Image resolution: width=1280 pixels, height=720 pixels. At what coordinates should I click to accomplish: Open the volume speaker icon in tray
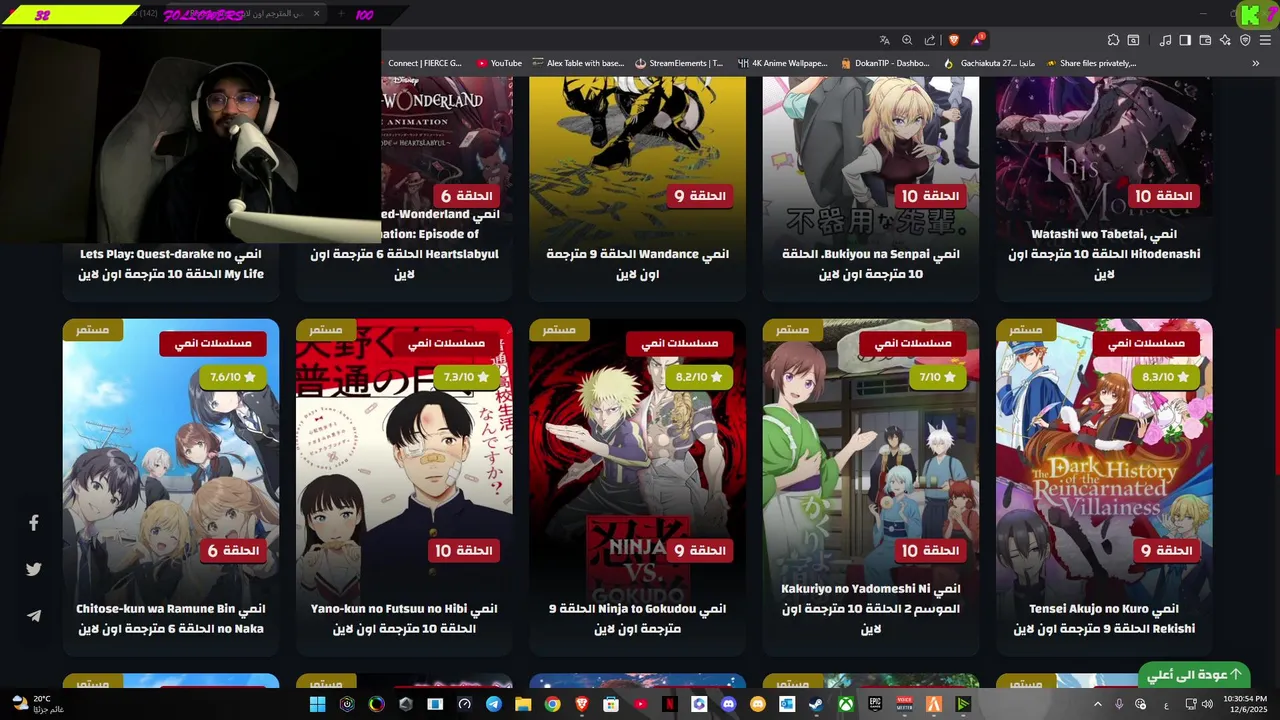coord(1207,704)
